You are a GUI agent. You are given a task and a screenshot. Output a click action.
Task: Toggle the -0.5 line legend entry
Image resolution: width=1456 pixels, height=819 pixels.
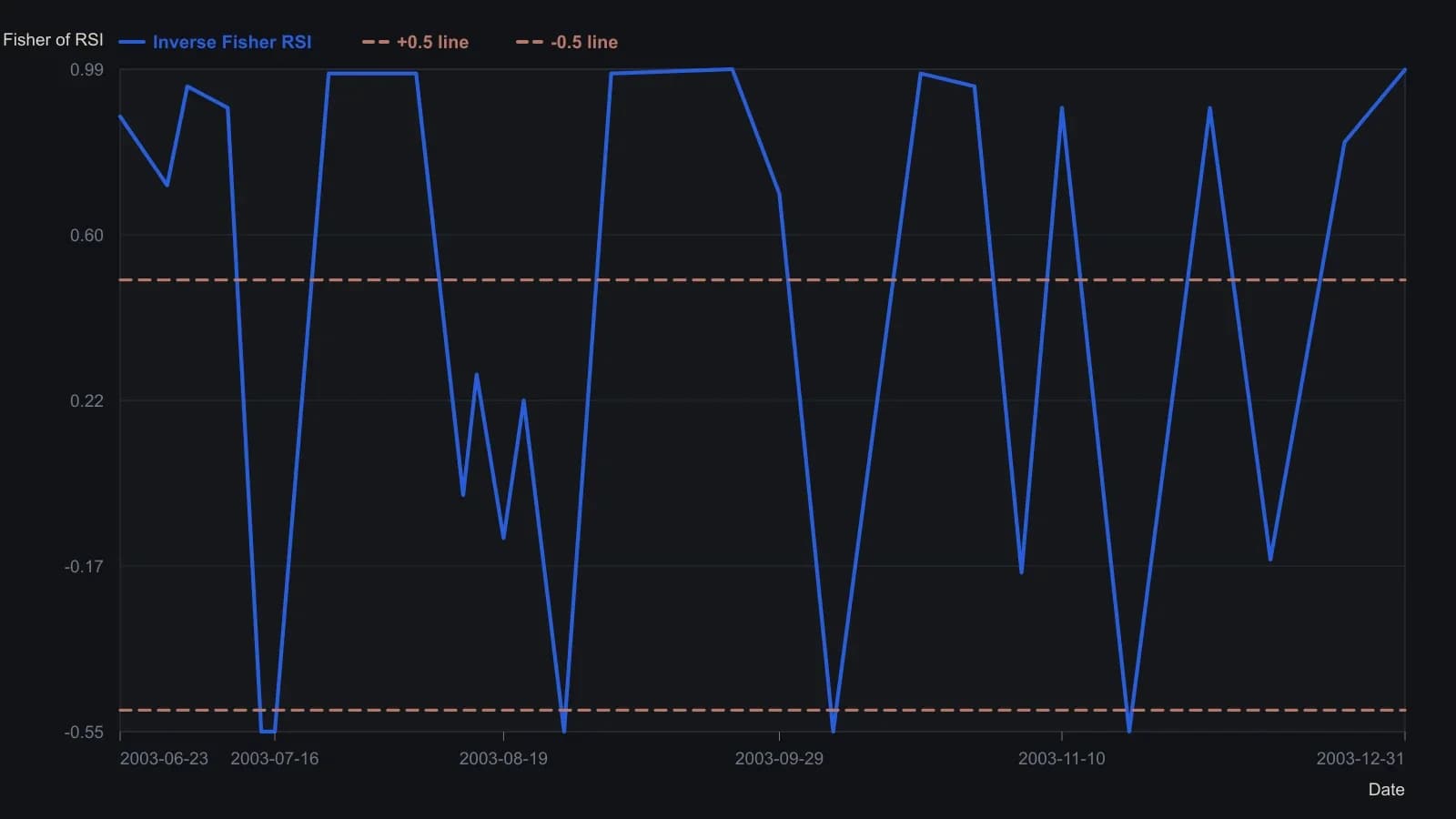point(567,42)
